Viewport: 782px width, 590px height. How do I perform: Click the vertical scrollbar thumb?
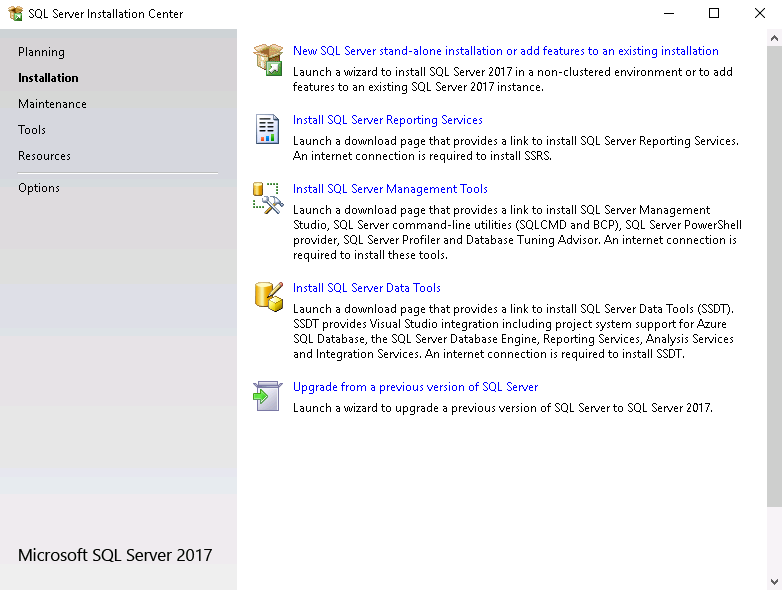coord(774,276)
